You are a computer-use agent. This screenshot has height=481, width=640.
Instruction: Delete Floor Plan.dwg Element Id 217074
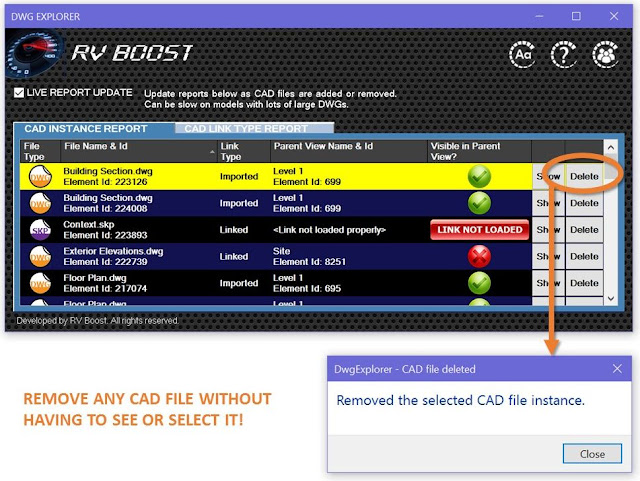point(584,283)
